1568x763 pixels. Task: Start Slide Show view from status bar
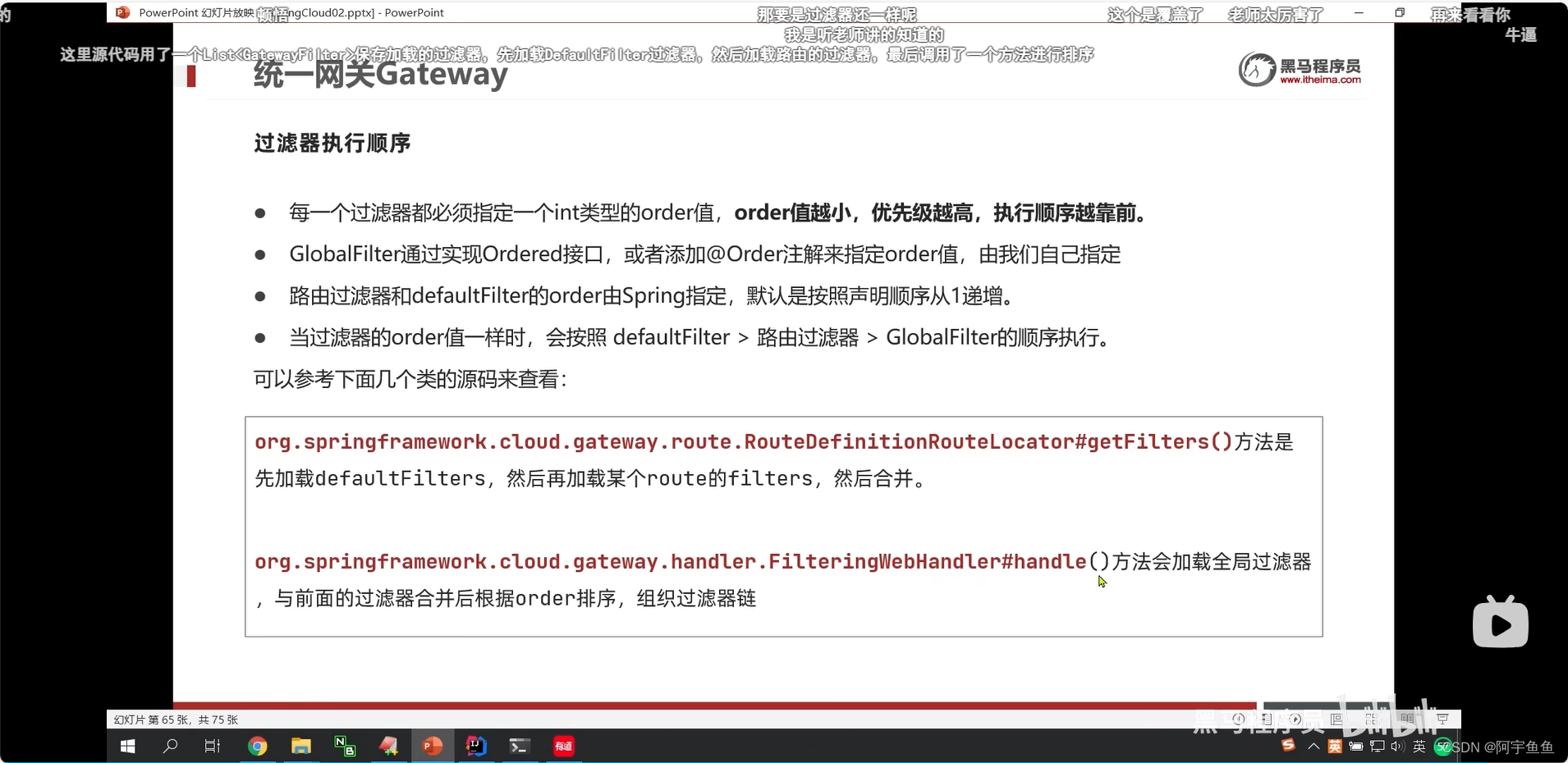coord(1442,719)
